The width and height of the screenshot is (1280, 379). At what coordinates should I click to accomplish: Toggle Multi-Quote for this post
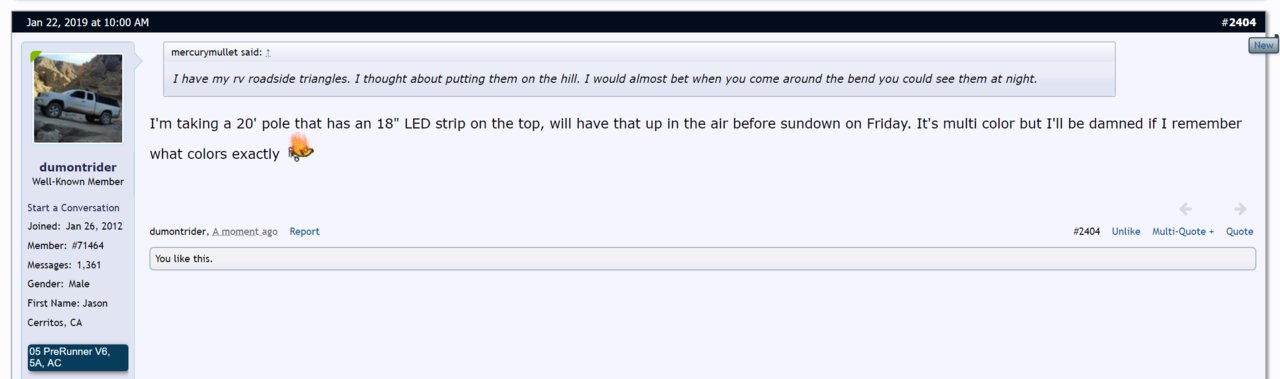(x=1183, y=231)
